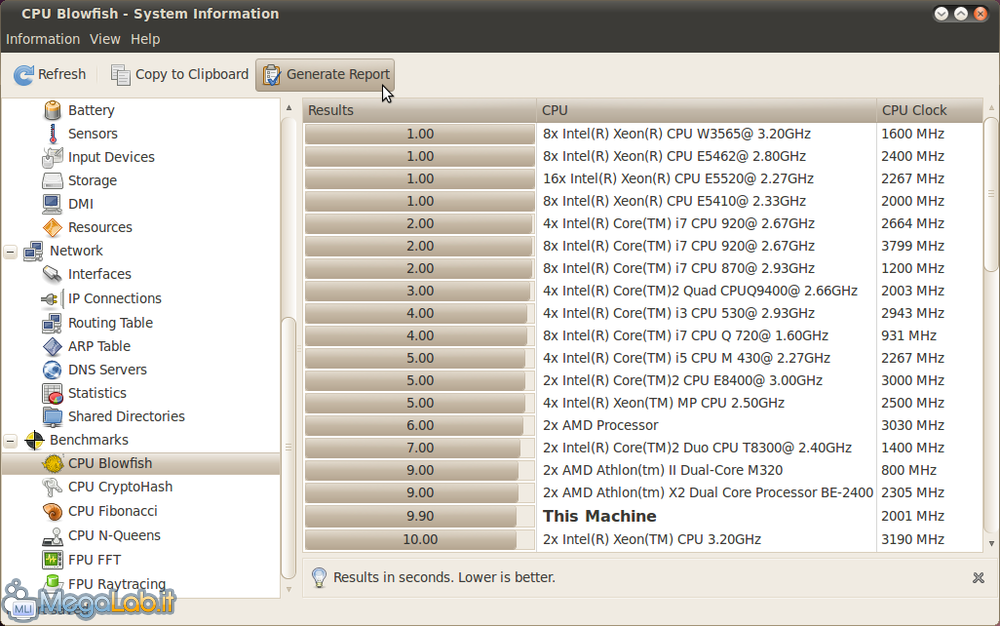Select Core i7 CPU 870 row
The height and width of the screenshot is (626, 1000).
[643, 268]
